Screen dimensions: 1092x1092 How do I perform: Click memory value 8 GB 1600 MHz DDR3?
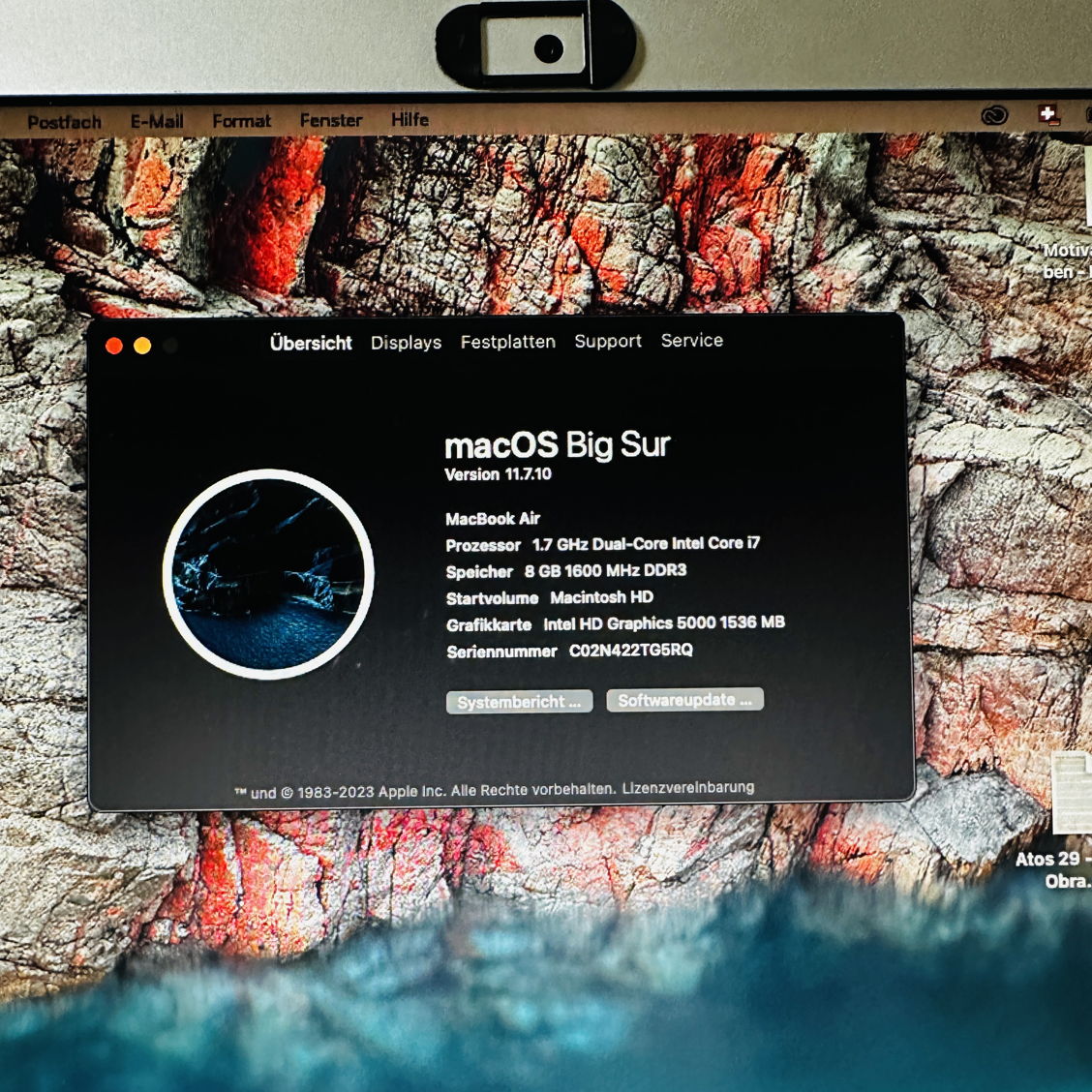pos(605,570)
